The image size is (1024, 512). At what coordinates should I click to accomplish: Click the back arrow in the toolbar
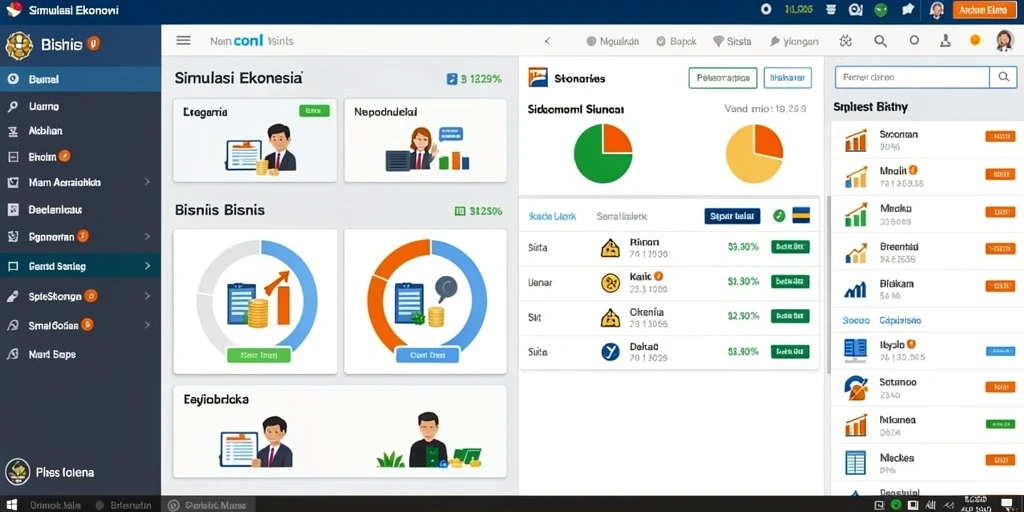tap(547, 41)
